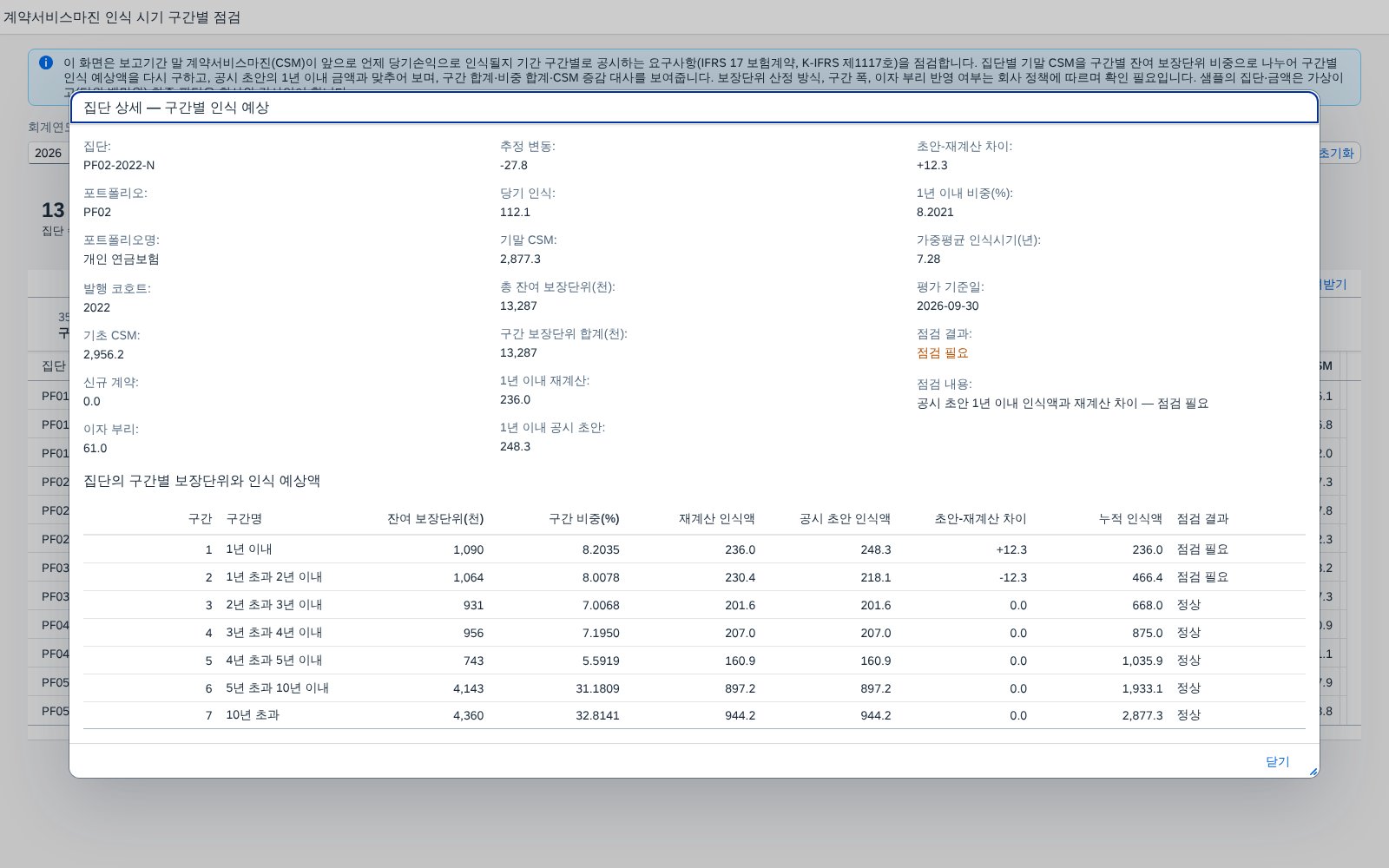
Task: Click the 점검 필요 status in details
Action: (942, 353)
